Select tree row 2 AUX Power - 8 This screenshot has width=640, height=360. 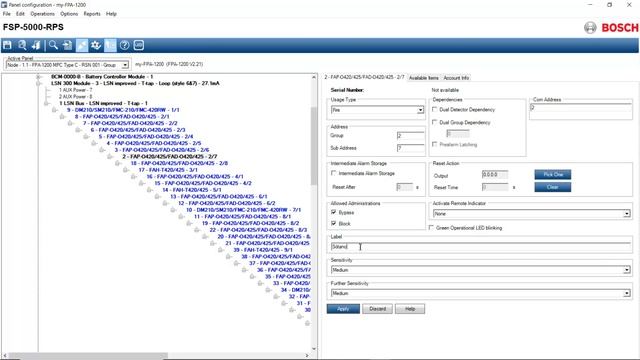pyautogui.click(x=76, y=97)
